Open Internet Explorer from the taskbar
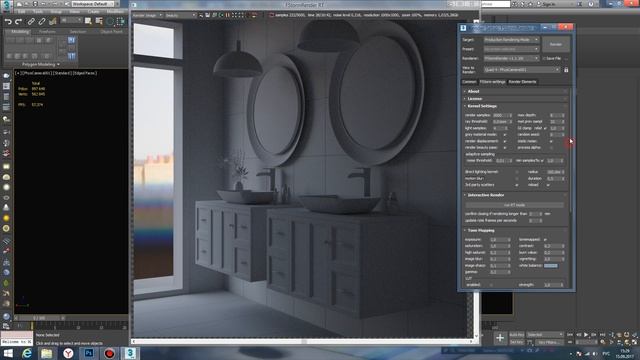640x360 pixels. click(x=27, y=353)
